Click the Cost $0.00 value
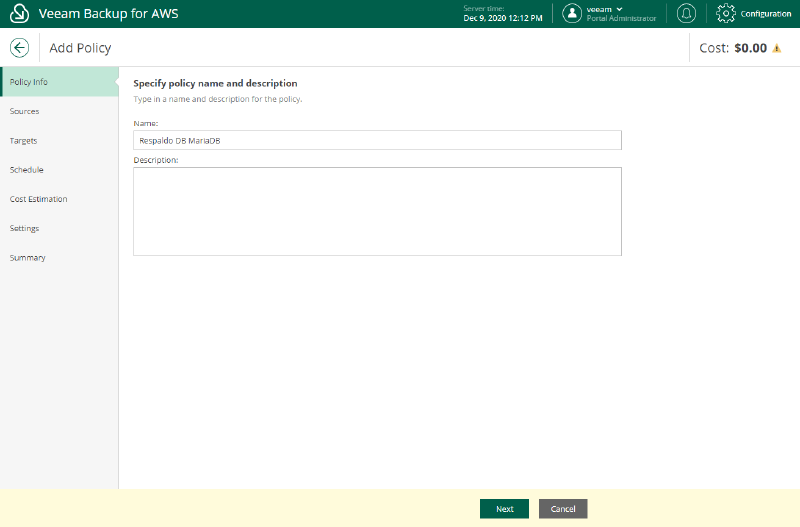Image resolution: width=800 pixels, height=527 pixels. (751, 48)
